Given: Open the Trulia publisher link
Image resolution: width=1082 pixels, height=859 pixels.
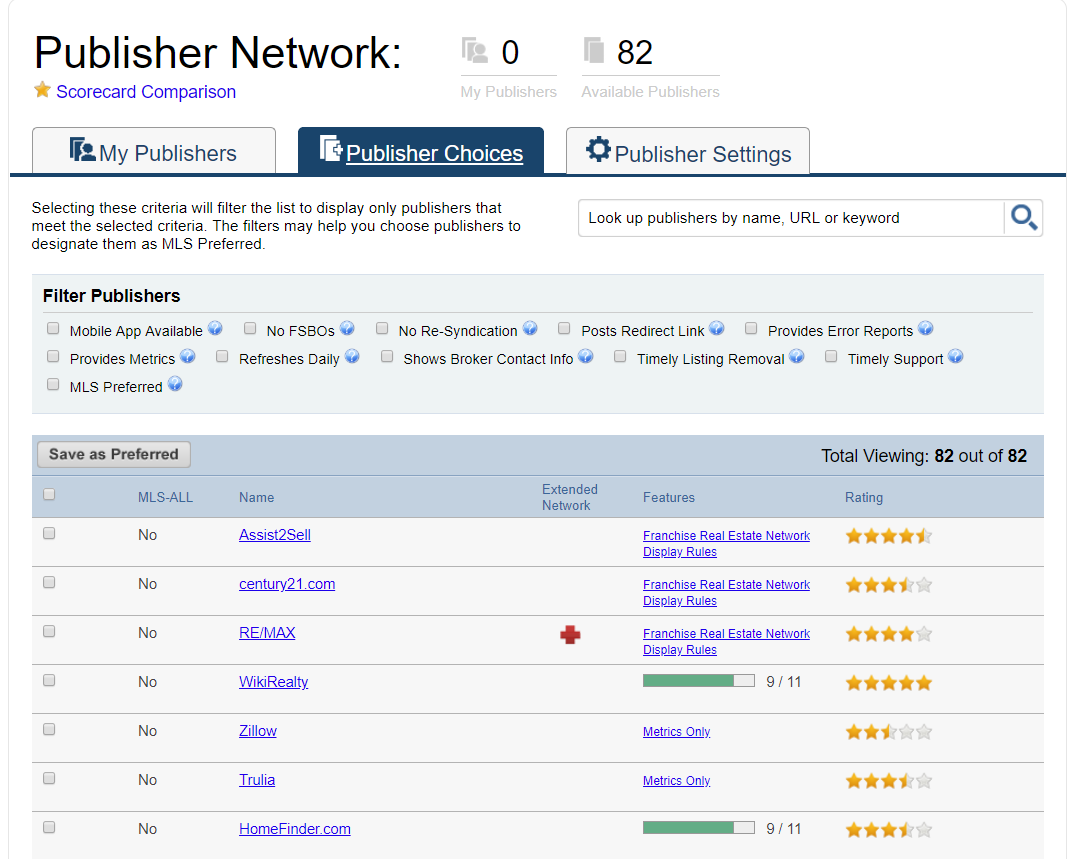Looking at the screenshot, I should (x=257, y=780).
